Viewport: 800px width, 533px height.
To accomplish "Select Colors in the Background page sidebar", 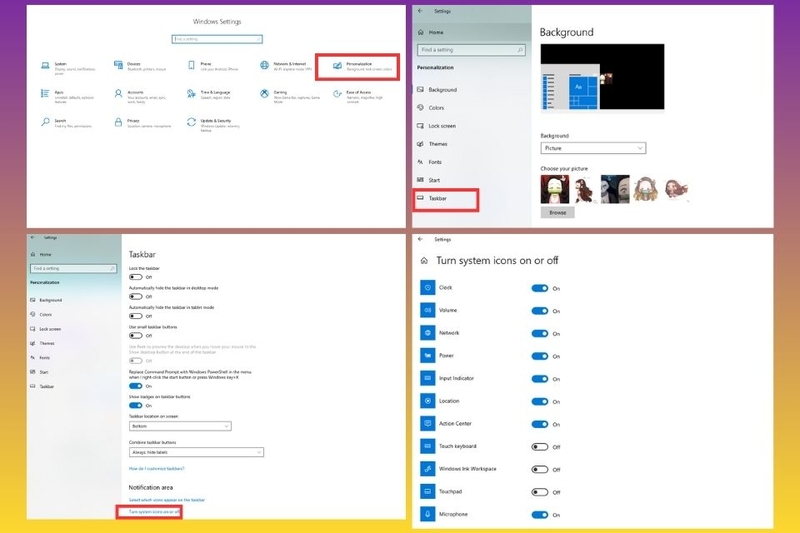I will 436,108.
